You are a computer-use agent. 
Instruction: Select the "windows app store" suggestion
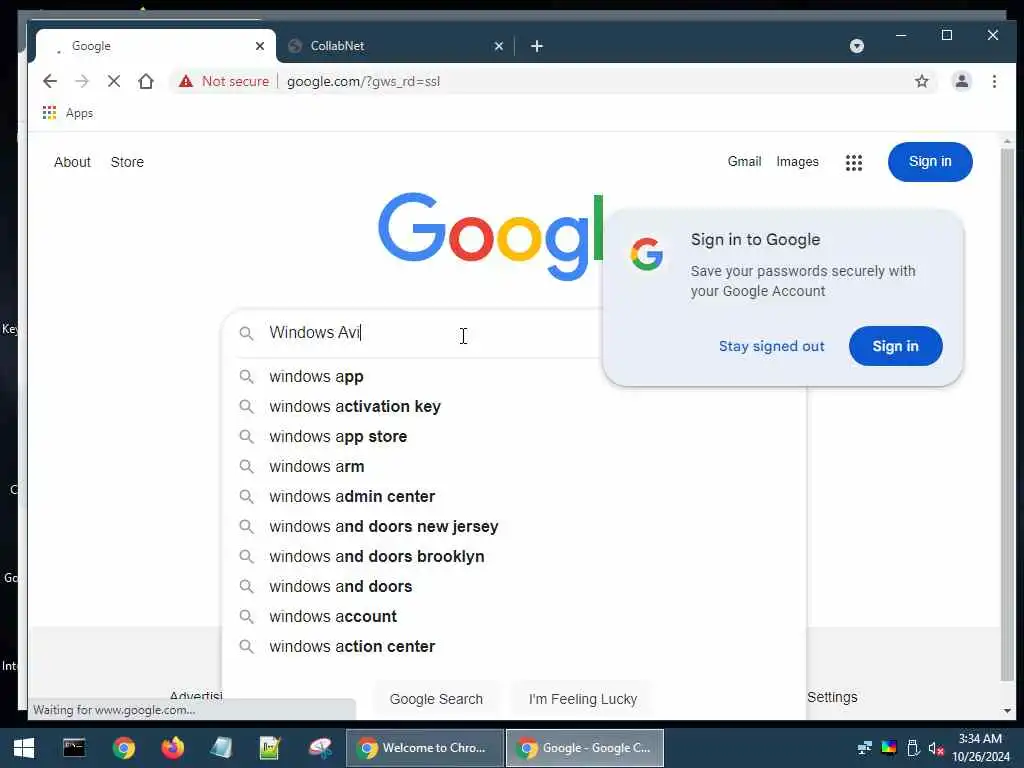click(x=516, y=436)
